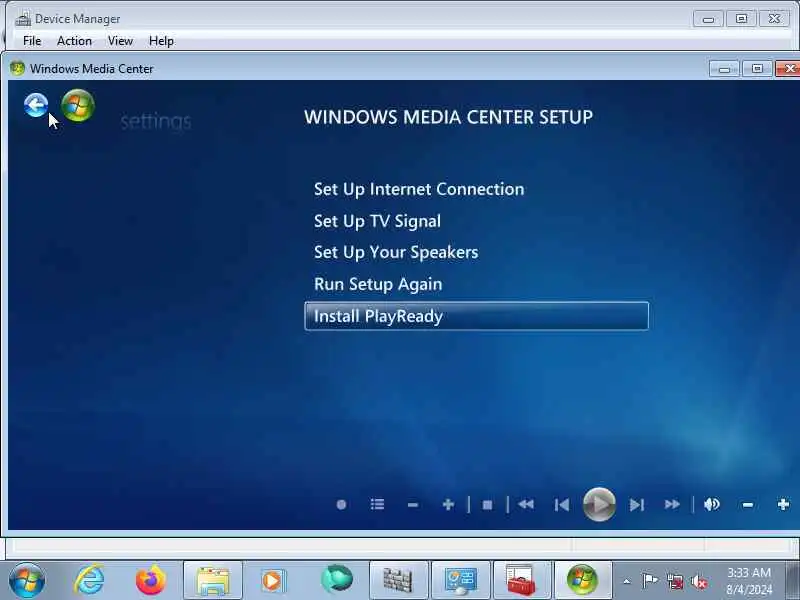Click the Media Center title bar icon

[17, 68]
